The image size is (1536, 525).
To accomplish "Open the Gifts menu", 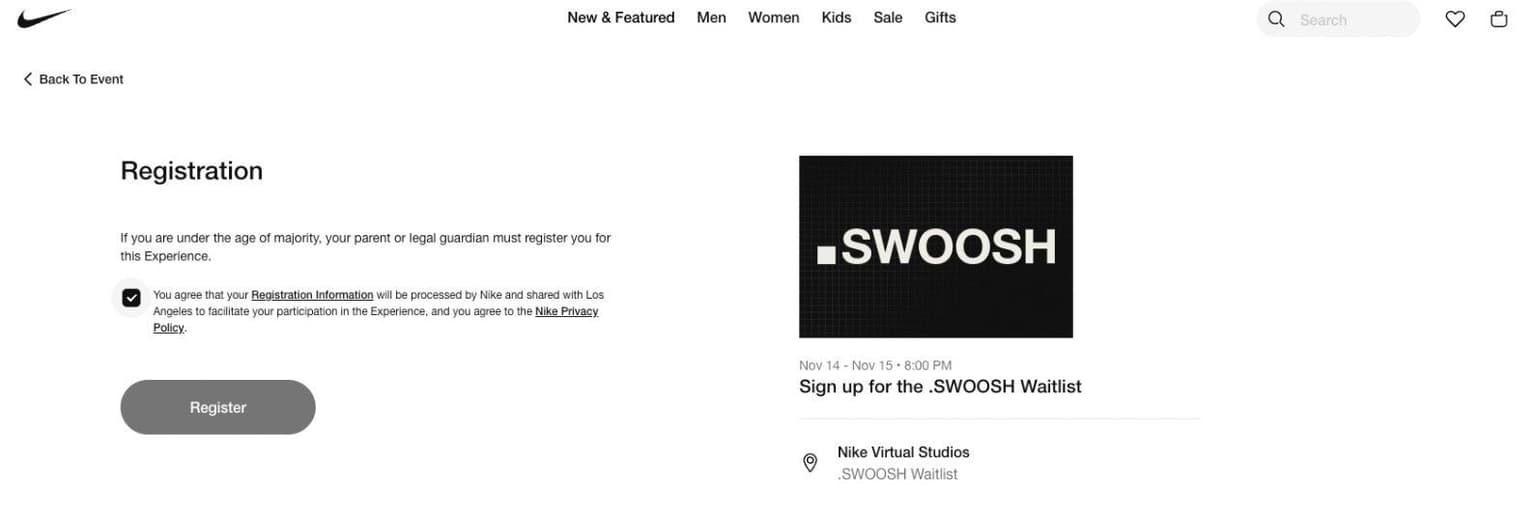I will pyautogui.click(x=940, y=17).
